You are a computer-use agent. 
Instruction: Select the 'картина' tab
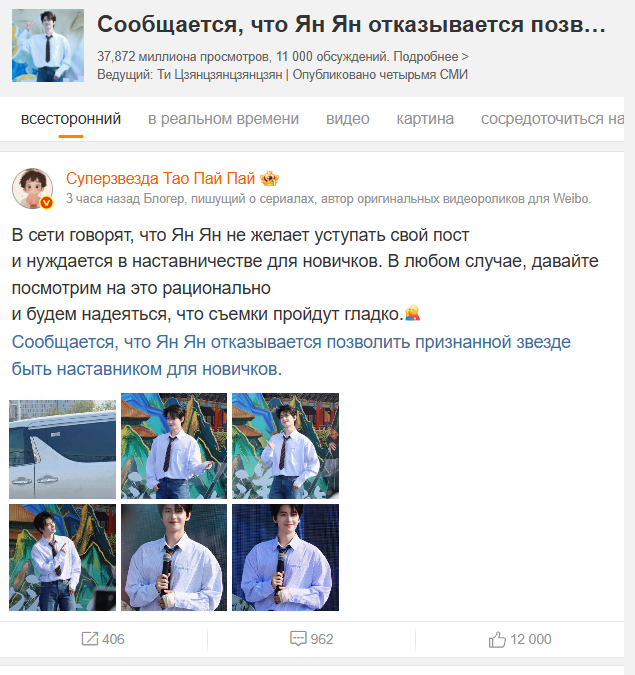point(425,119)
